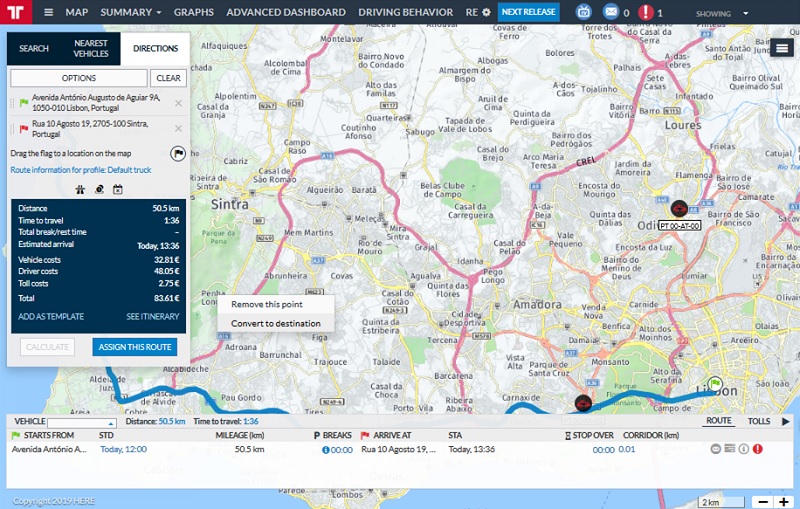Remove the Rua 10 Agosto waypoint
The height and width of the screenshot is (509, 800).
pos(178,128)
